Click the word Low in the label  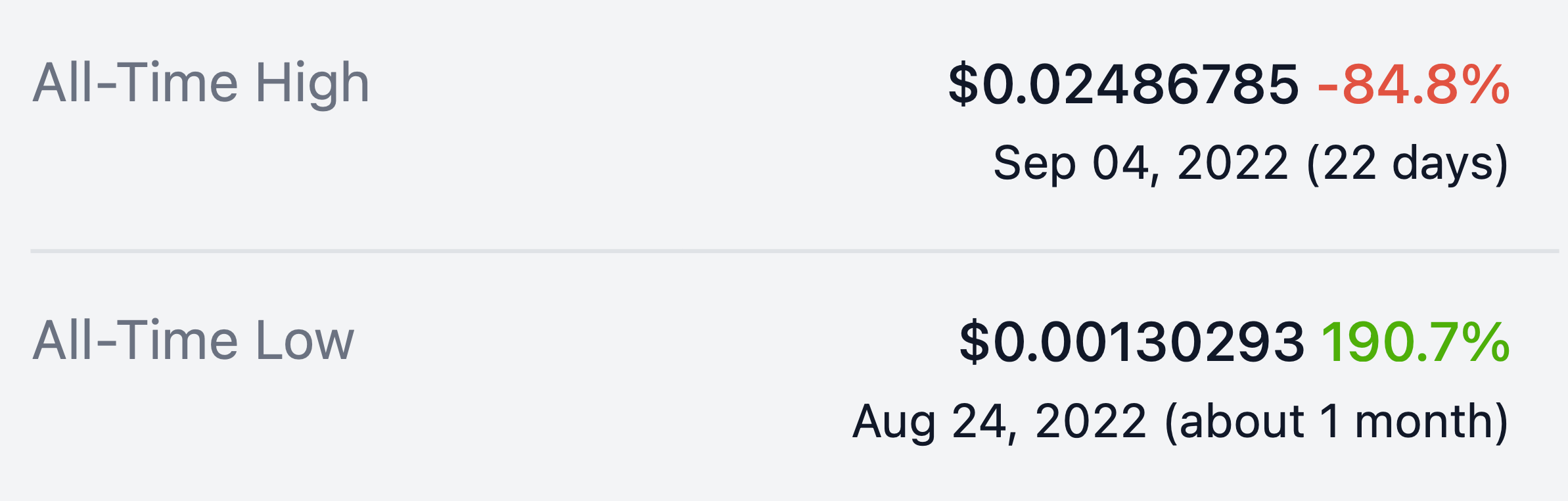(x=305, y=341)
